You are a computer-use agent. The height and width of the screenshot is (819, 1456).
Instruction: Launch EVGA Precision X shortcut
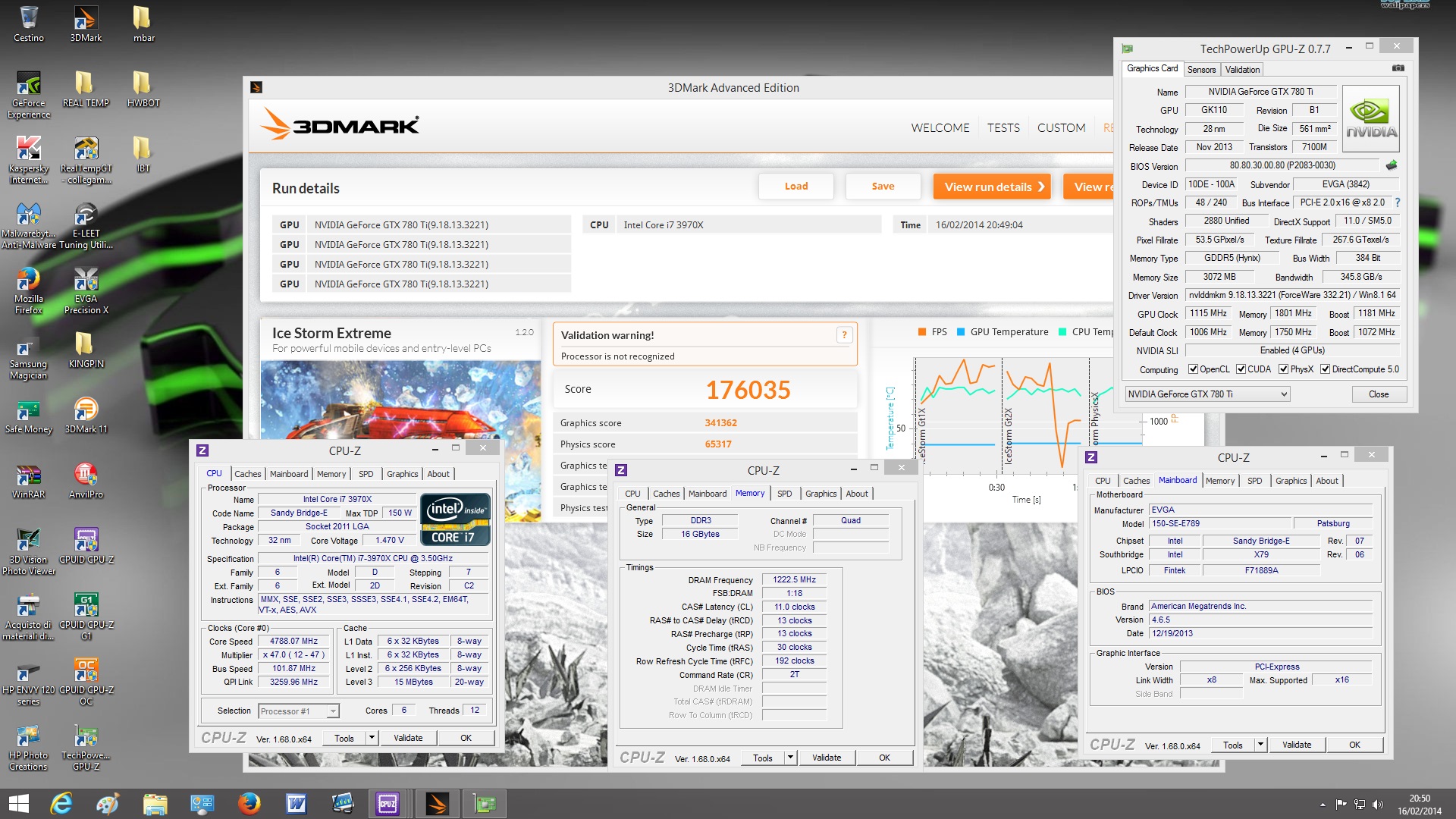86,290
